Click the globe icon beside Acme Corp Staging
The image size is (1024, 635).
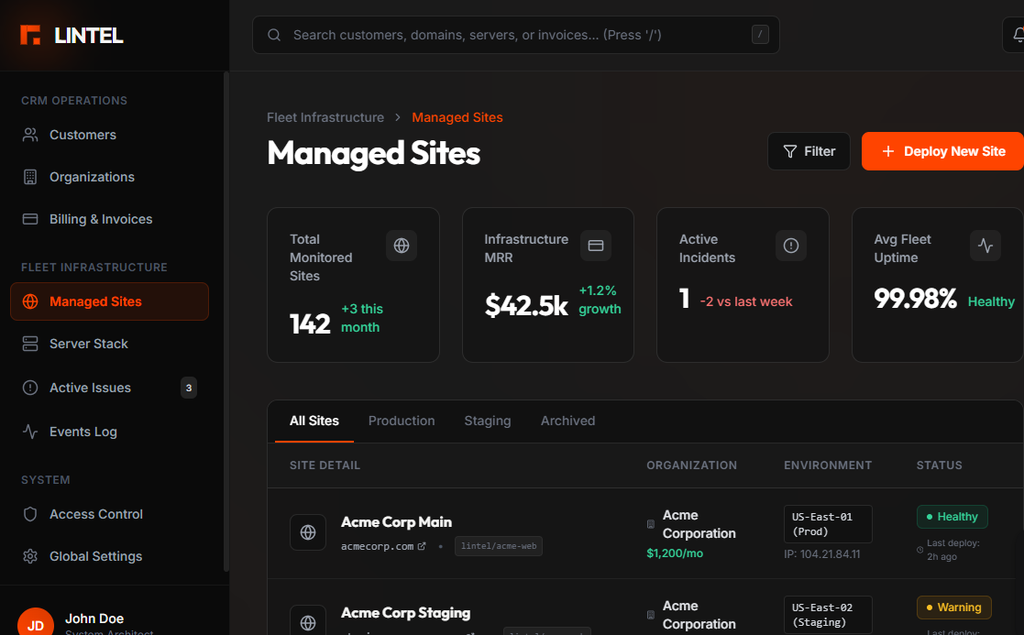point(308,623)
